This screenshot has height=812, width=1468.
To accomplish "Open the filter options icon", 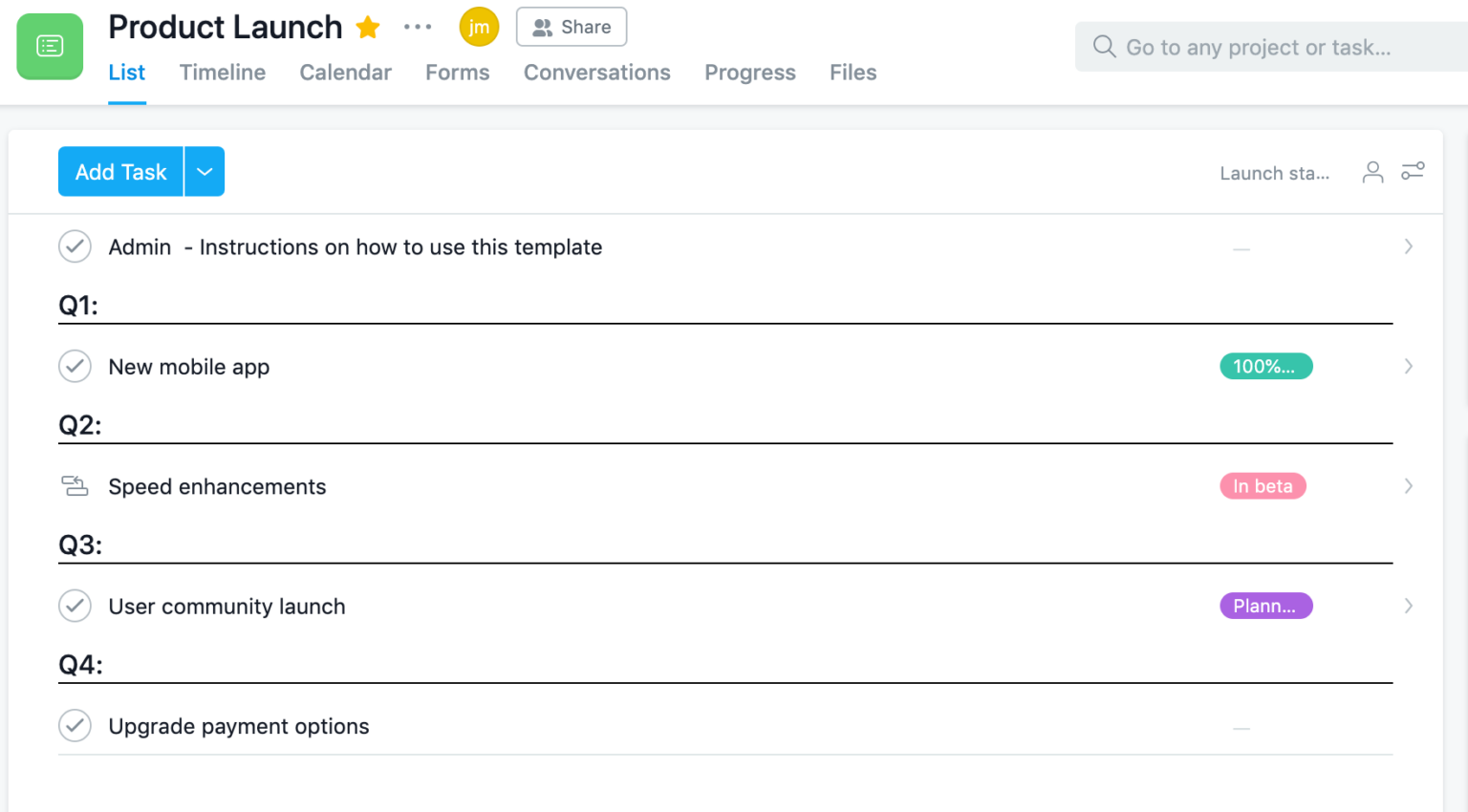I will coord(1413,172).
